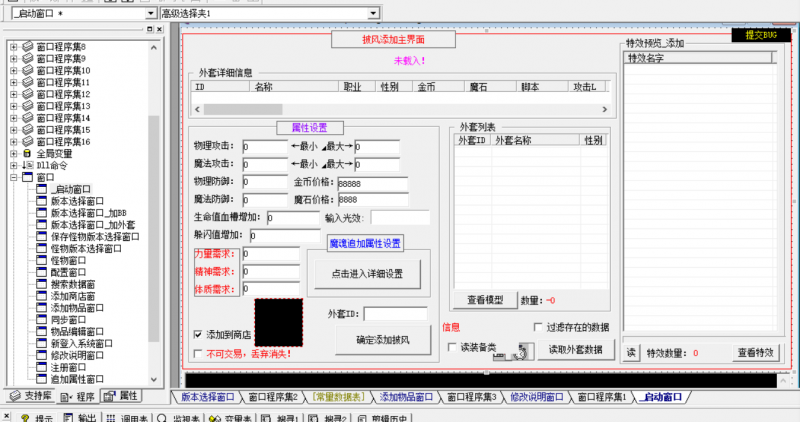Open the 窗口程序集3 editor tab
Viewport: 800px width, 422px height.
pos(471,397)
